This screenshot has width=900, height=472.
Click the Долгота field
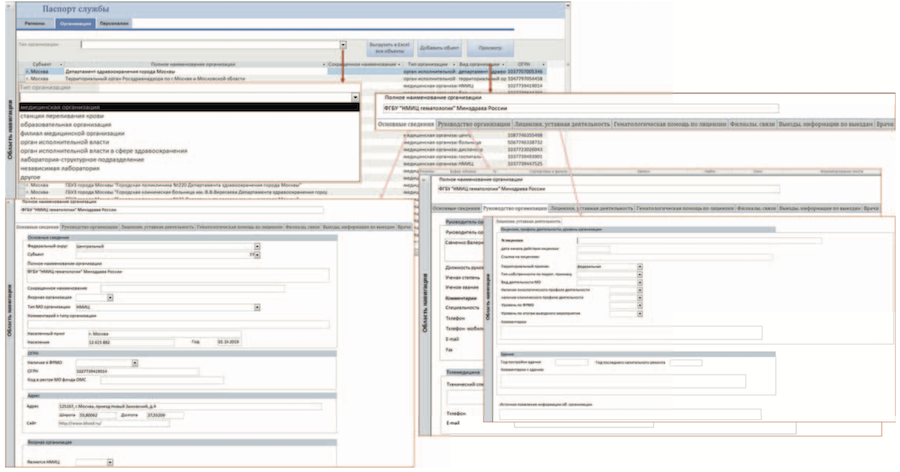(165, 415)
